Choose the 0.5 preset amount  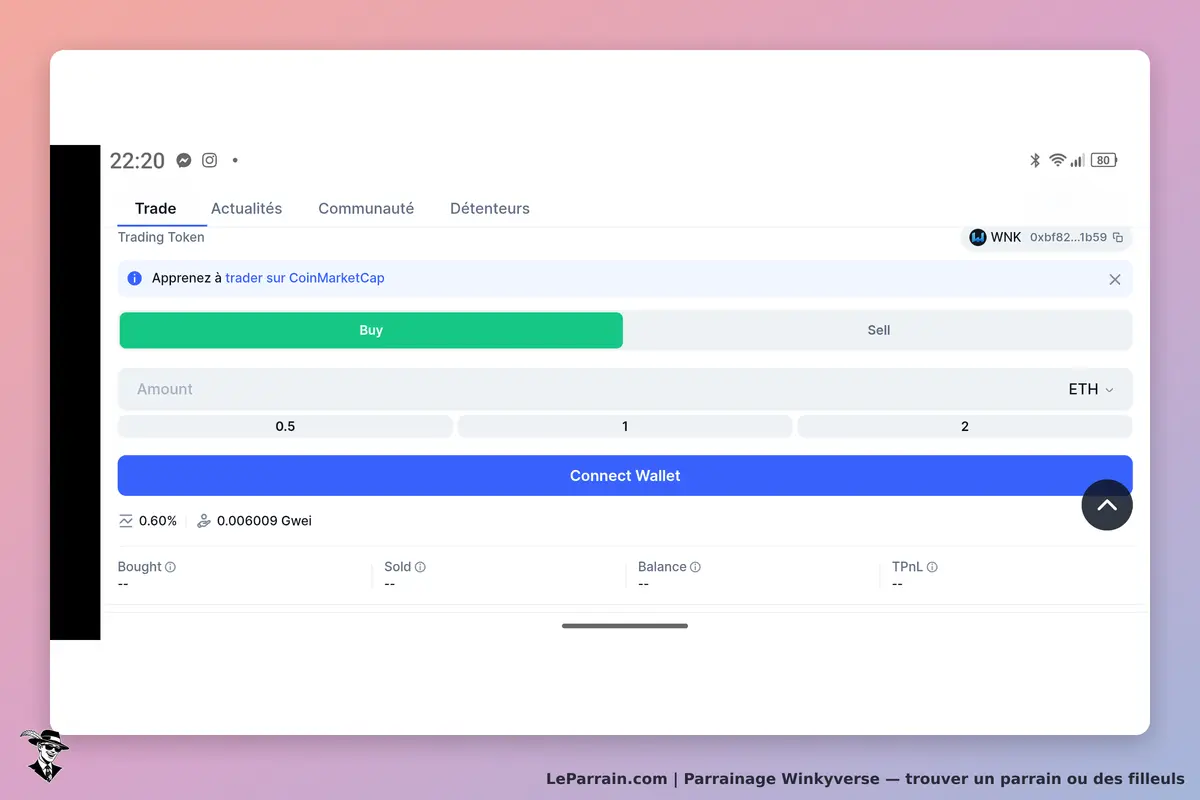tap(285, 426)
